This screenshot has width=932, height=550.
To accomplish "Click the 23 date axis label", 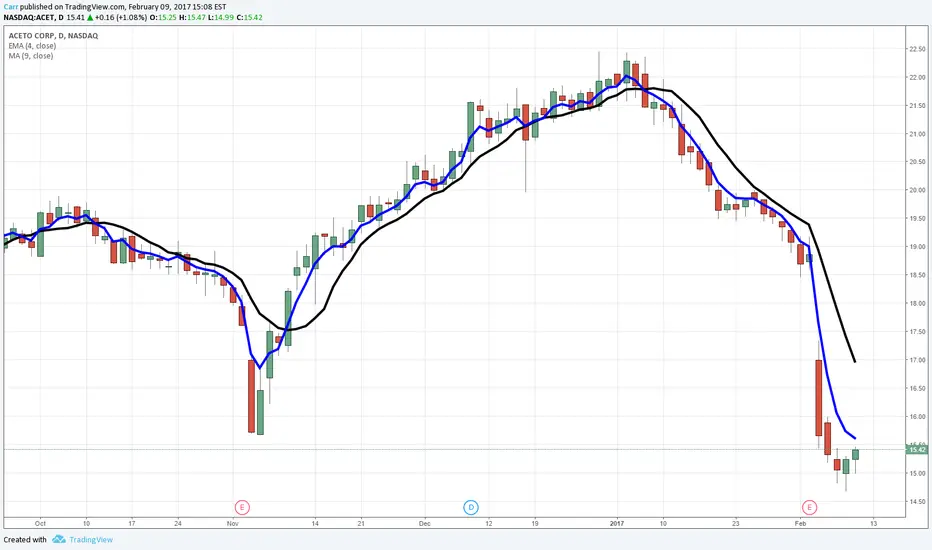I will click(x=736, y=524).
